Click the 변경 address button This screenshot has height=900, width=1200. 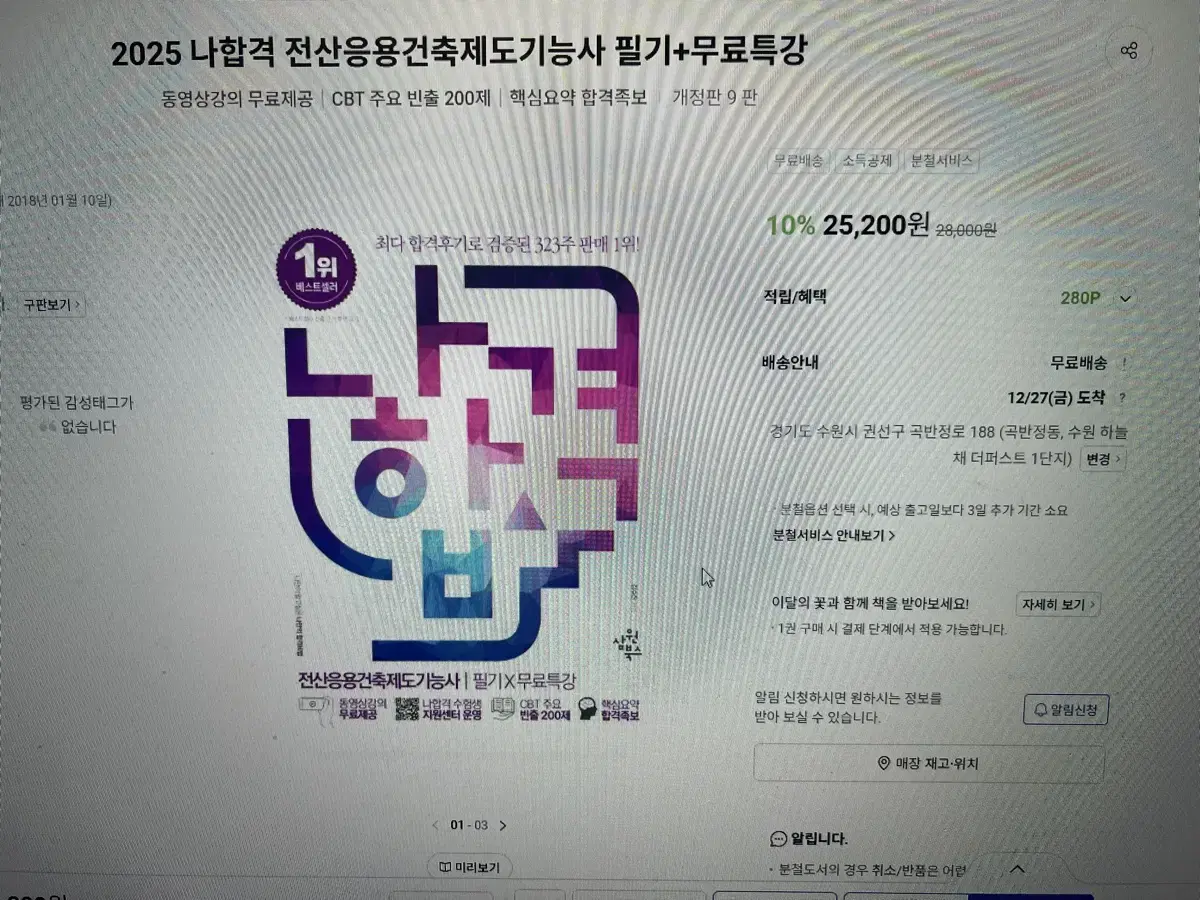pos(1104,459)
